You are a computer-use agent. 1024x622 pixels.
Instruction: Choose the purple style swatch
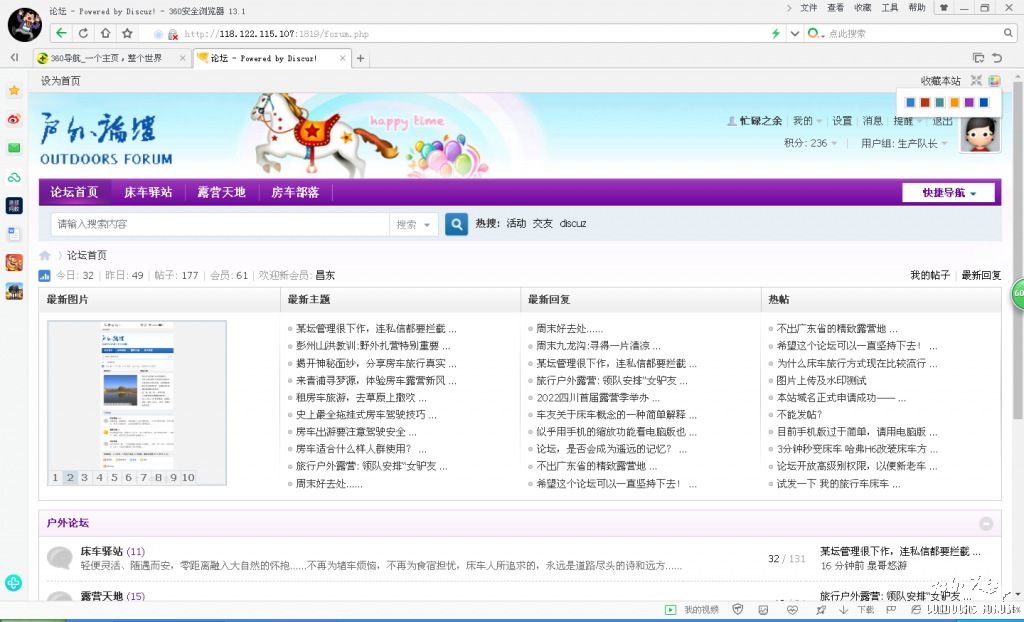coord(969,102)
